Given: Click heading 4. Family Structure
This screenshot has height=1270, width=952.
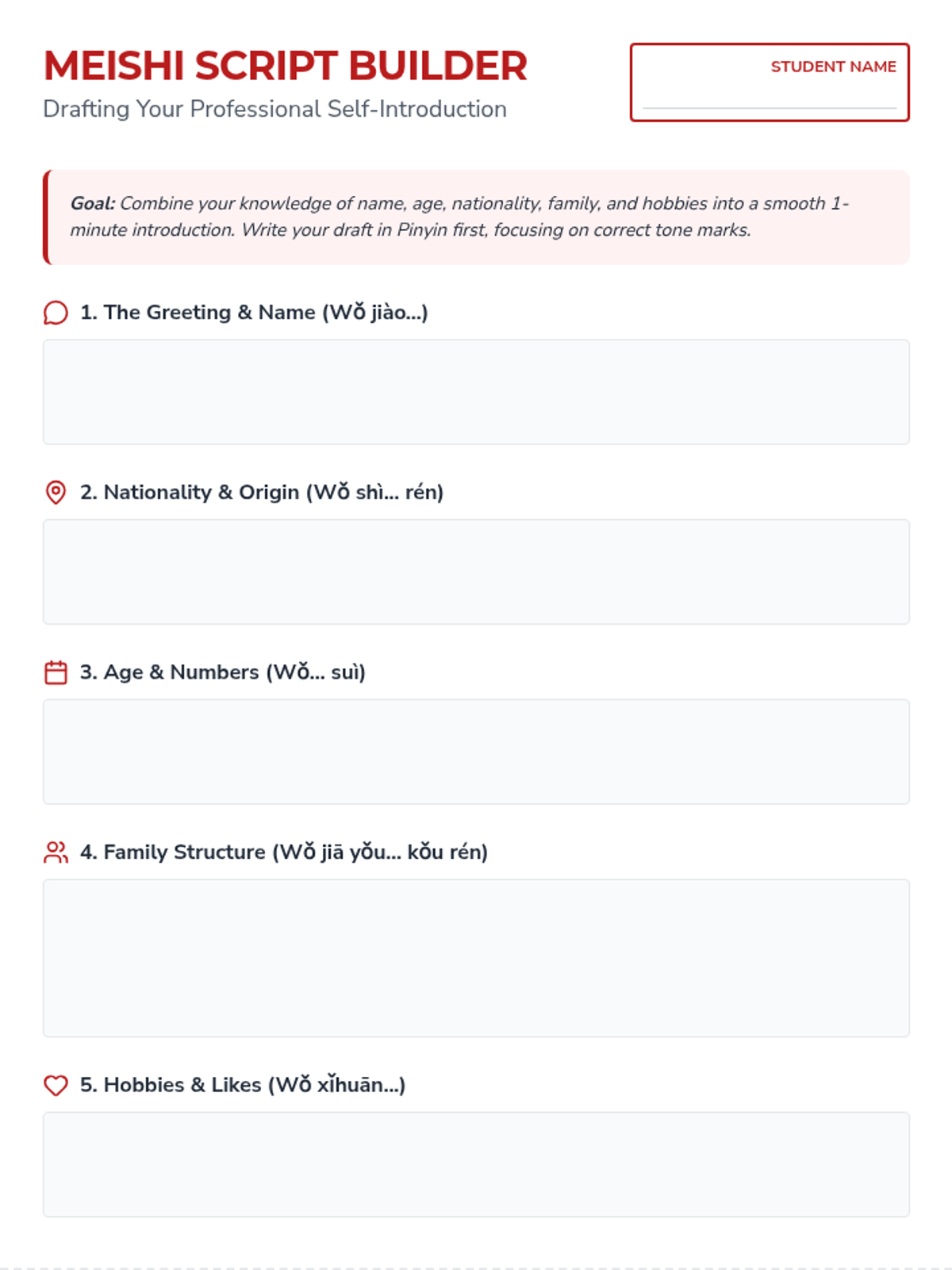Looking at the screenshot, I should (x=284, y=852).
